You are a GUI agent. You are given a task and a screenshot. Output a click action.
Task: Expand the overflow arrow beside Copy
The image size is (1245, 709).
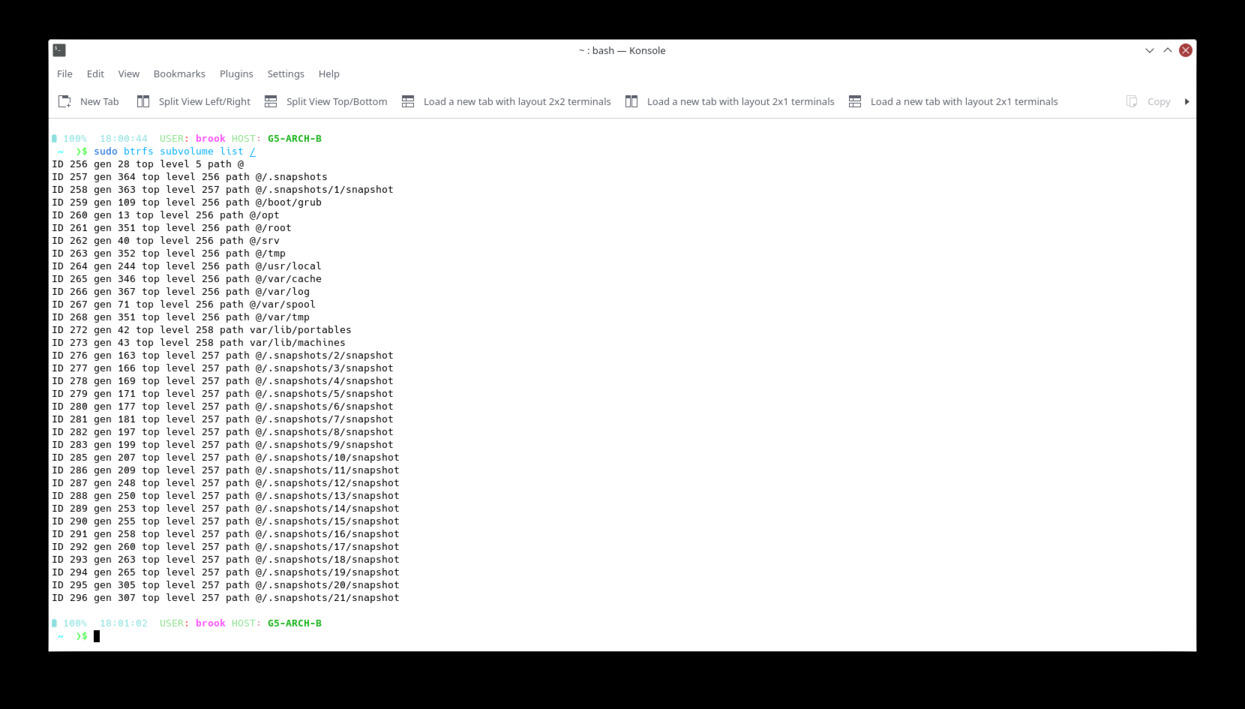(x=1186, y=101)
